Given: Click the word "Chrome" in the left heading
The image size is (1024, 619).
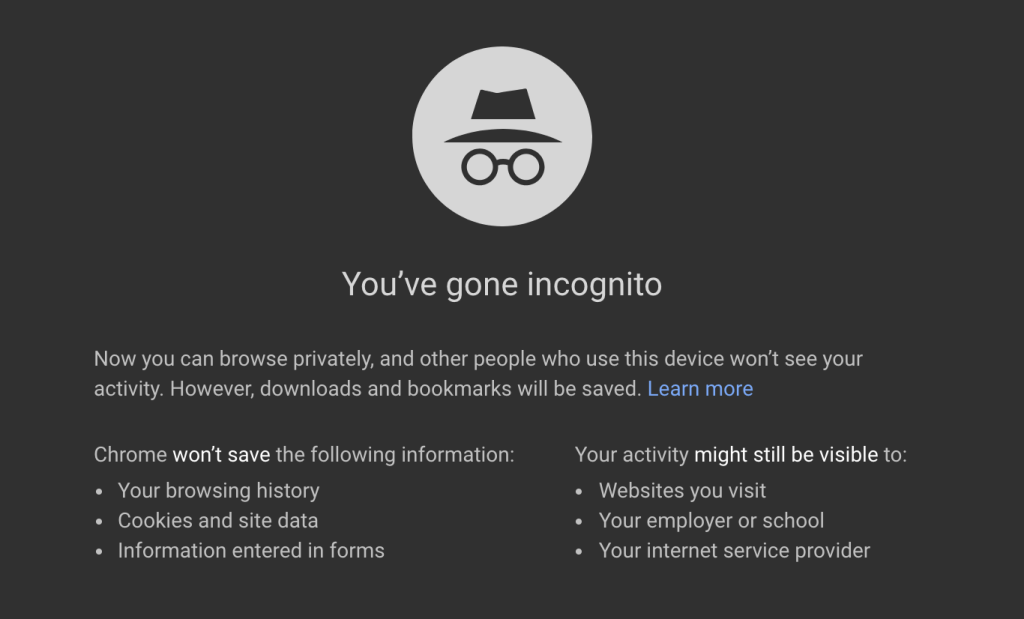Looking at the screenshot, I should point(130,455).
